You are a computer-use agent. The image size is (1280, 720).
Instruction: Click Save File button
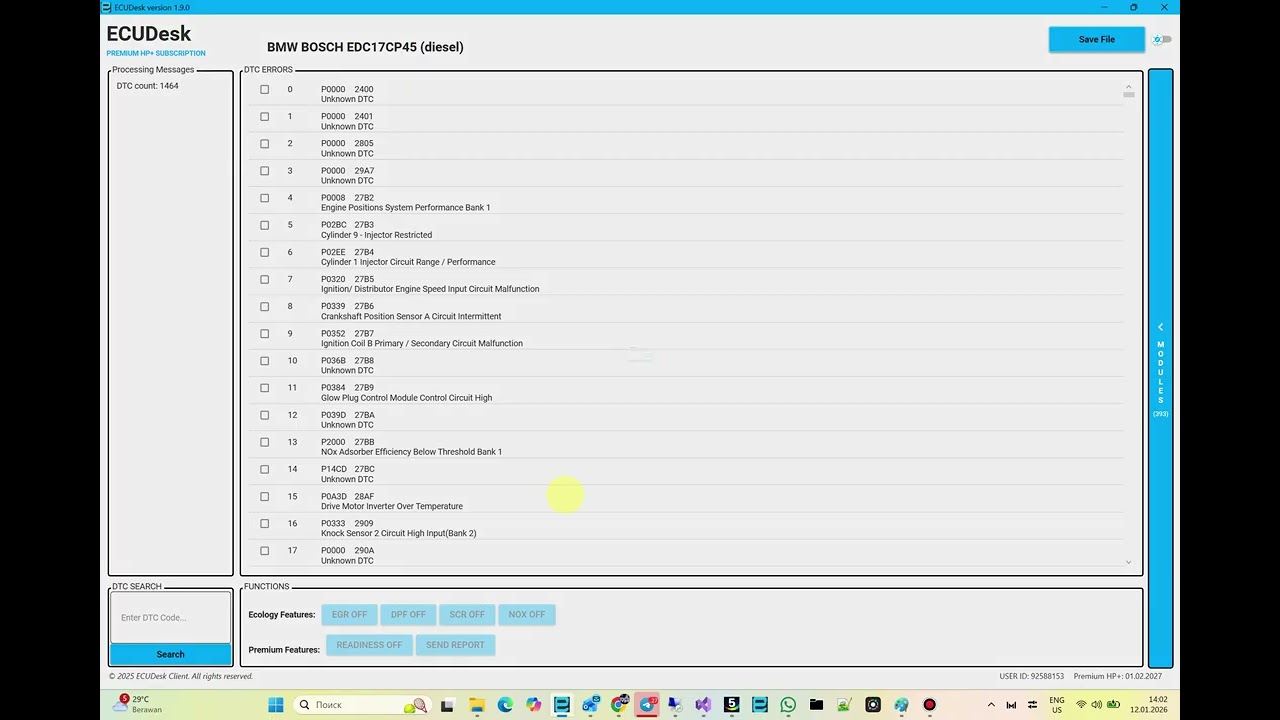coord(1096,39)
